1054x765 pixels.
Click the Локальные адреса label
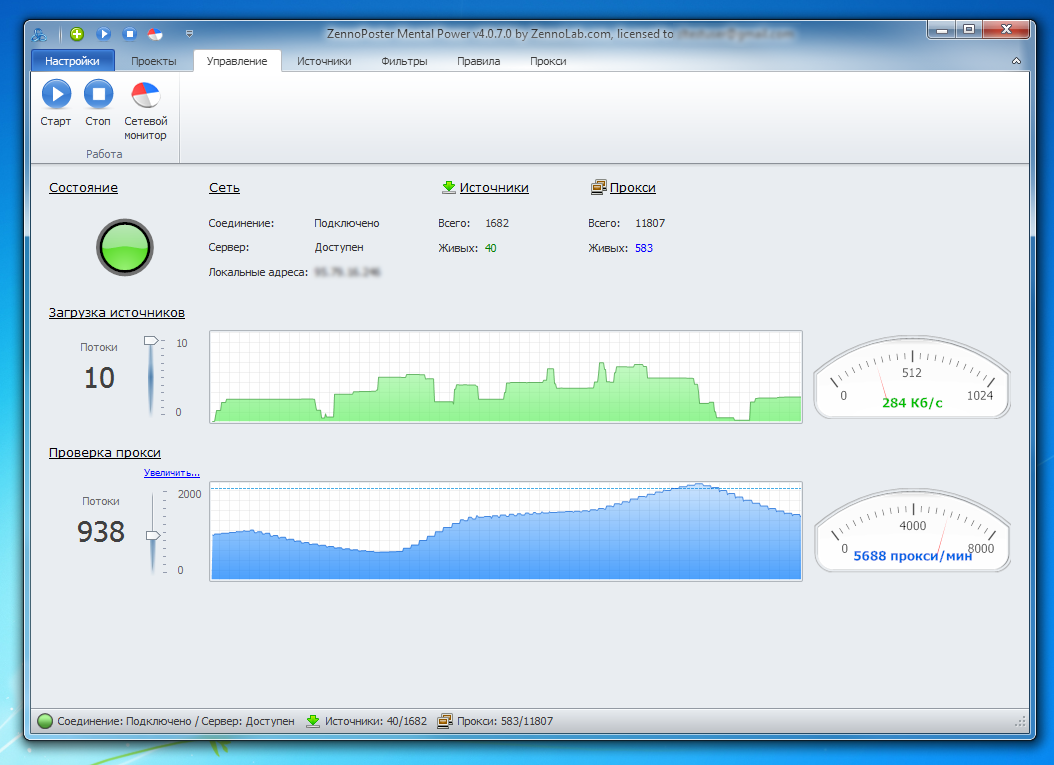click(x=258, y=272)
